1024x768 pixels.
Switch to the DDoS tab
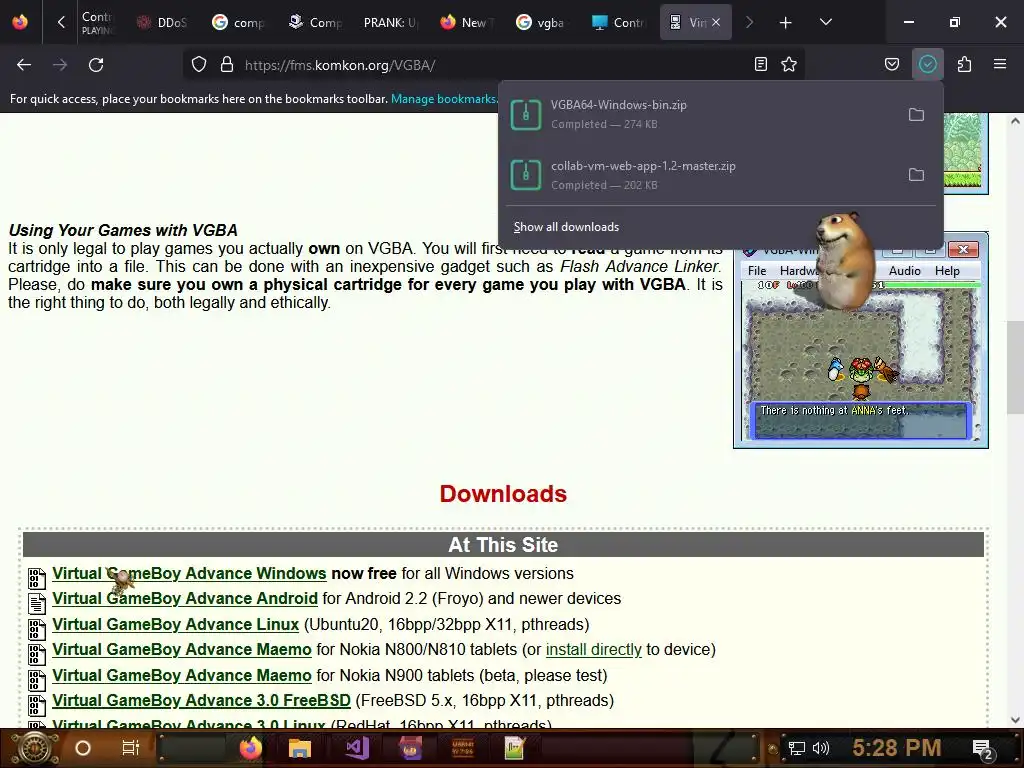click(162, 23)
